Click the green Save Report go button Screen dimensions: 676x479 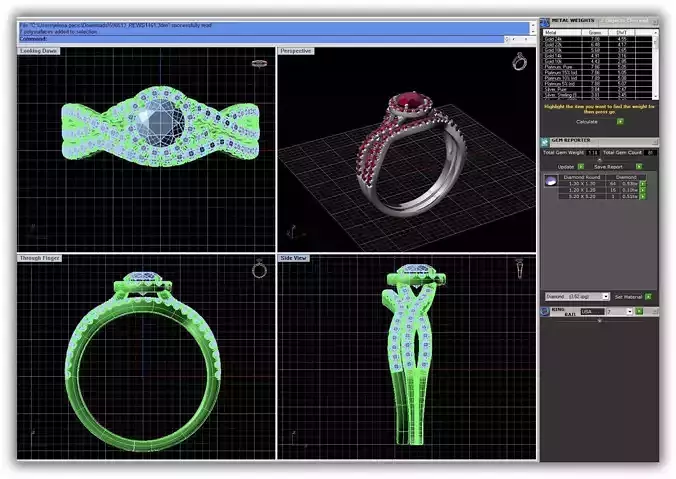639,166
